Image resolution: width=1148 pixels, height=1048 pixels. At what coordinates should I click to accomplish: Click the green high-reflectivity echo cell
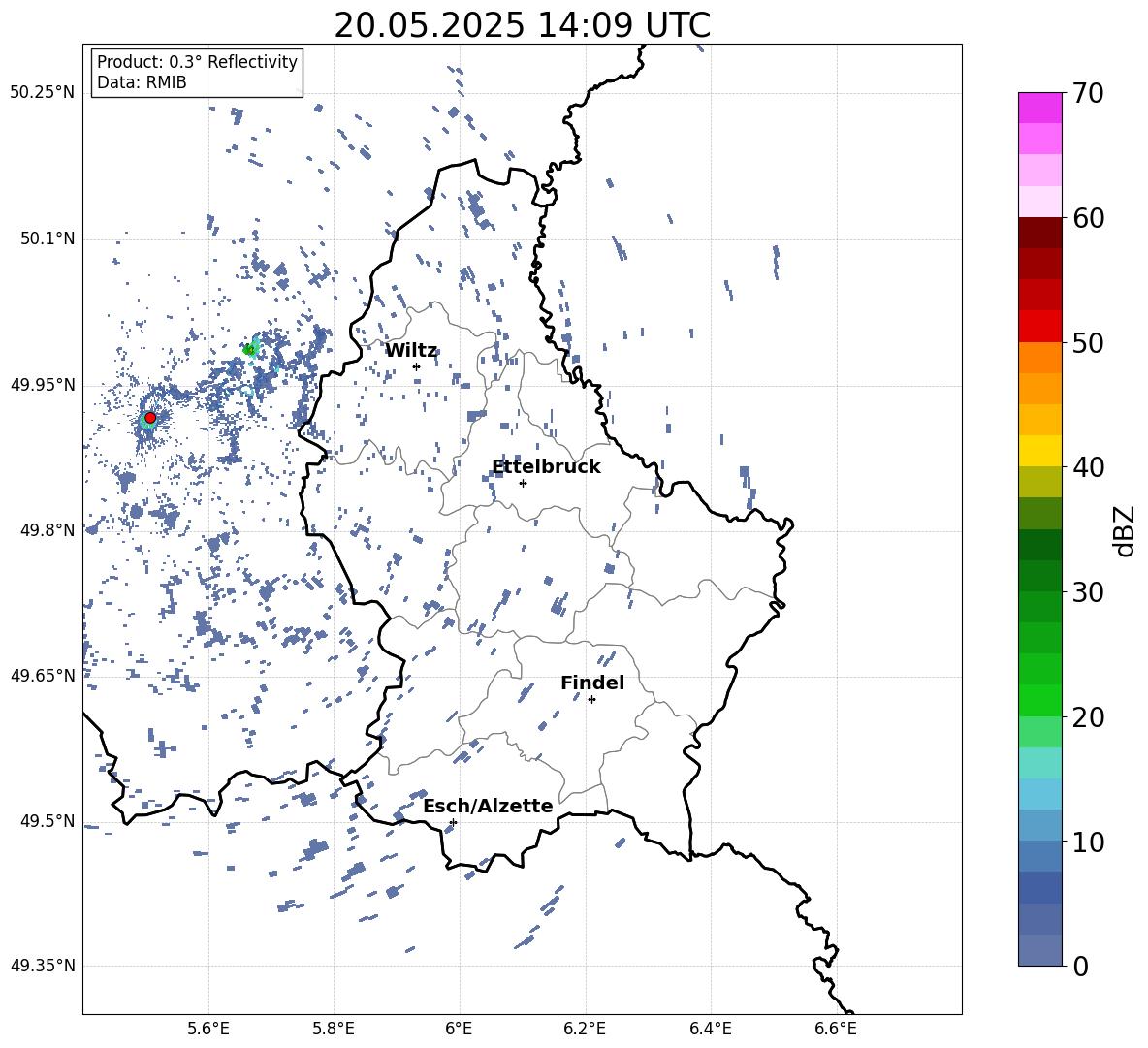tap(250, 349)
